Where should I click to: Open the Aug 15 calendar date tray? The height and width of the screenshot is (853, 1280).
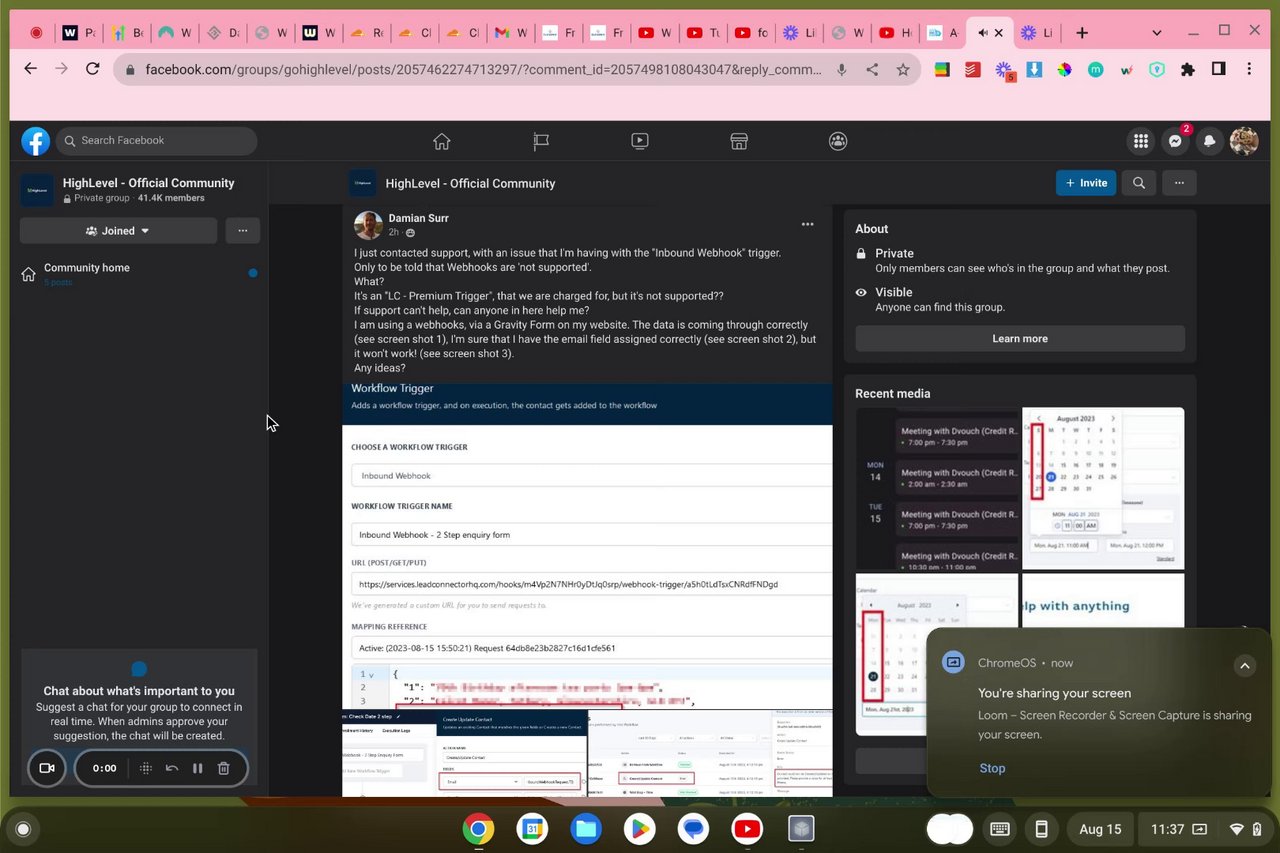[1100, 829]
